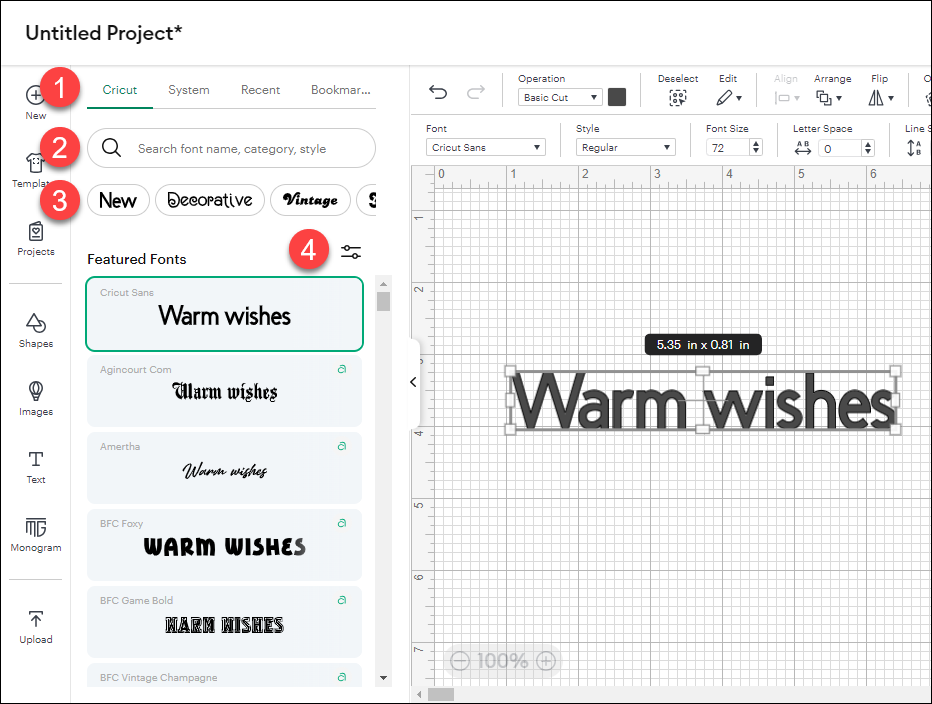Open the Monogram tool
The image size is (932, 704).
coord(36,535)
